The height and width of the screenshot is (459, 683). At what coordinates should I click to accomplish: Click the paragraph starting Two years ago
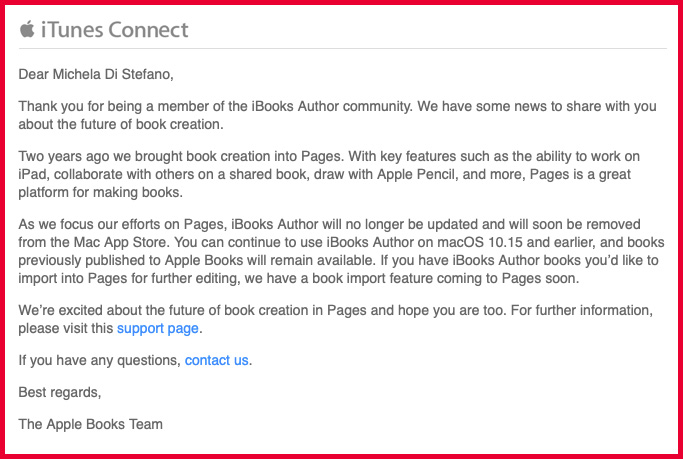click(x=329, y=174)
